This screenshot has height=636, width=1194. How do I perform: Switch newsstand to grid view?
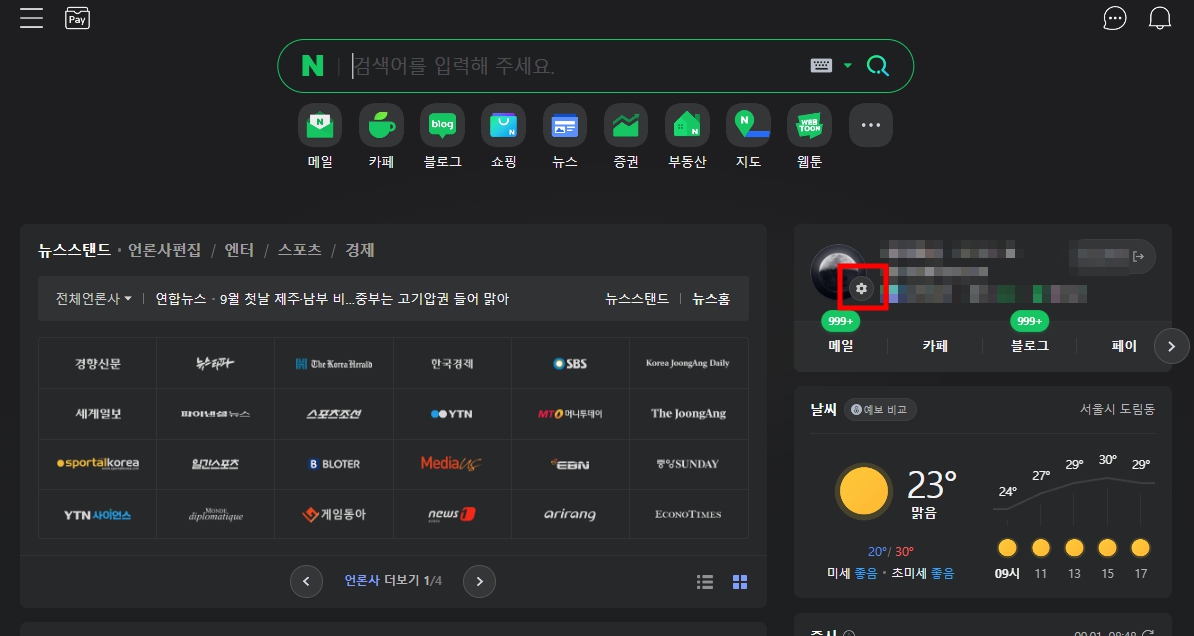click(x=740, y=582)
